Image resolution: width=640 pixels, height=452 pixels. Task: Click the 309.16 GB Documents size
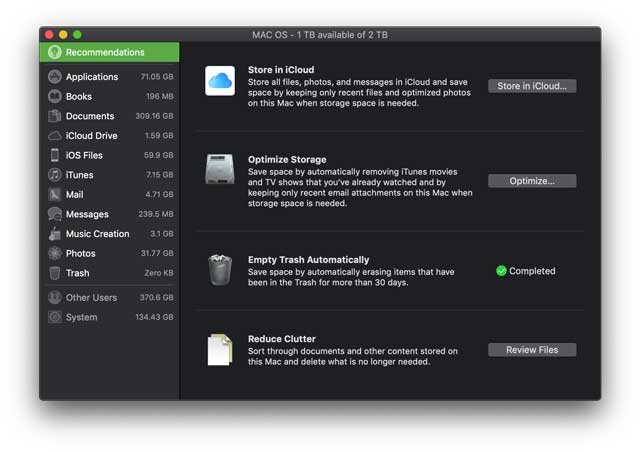(154, 116)
